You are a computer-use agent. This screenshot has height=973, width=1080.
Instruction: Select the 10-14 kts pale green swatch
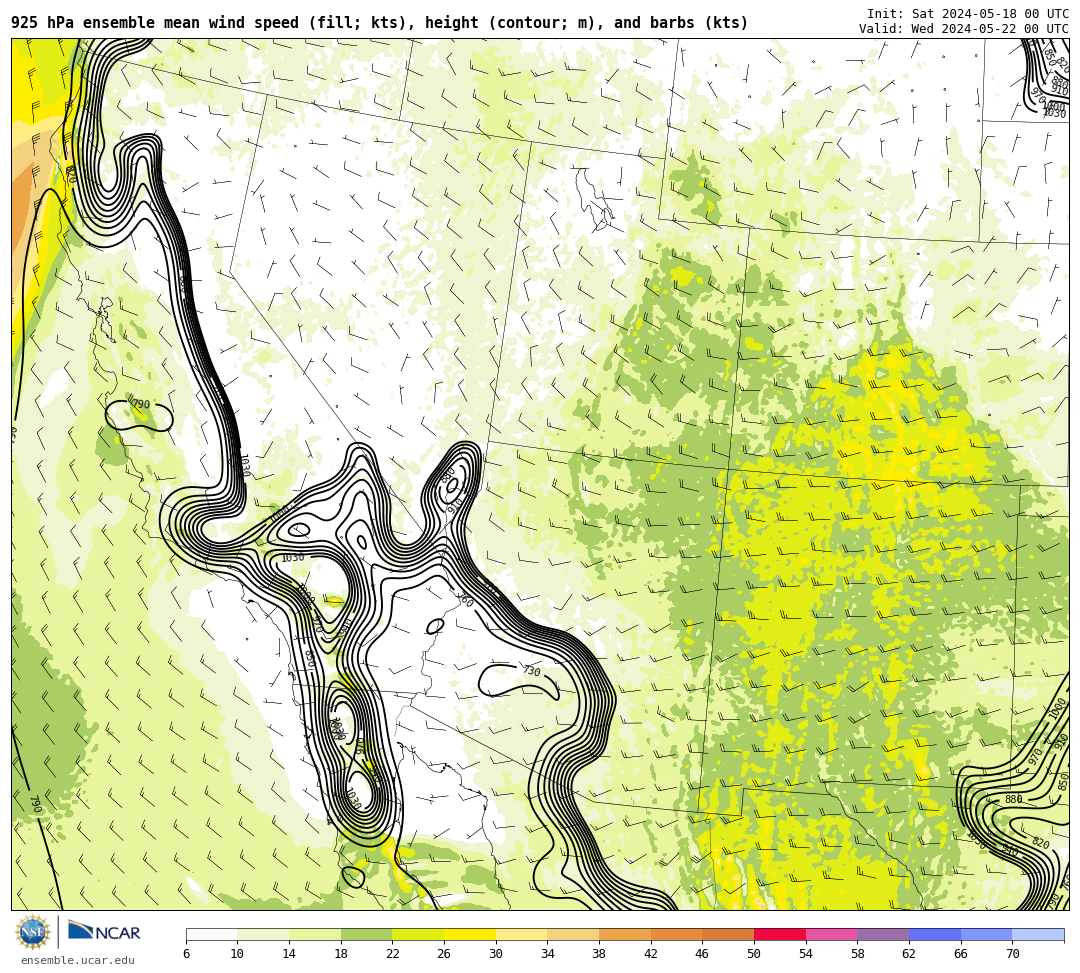coord(263,934)
